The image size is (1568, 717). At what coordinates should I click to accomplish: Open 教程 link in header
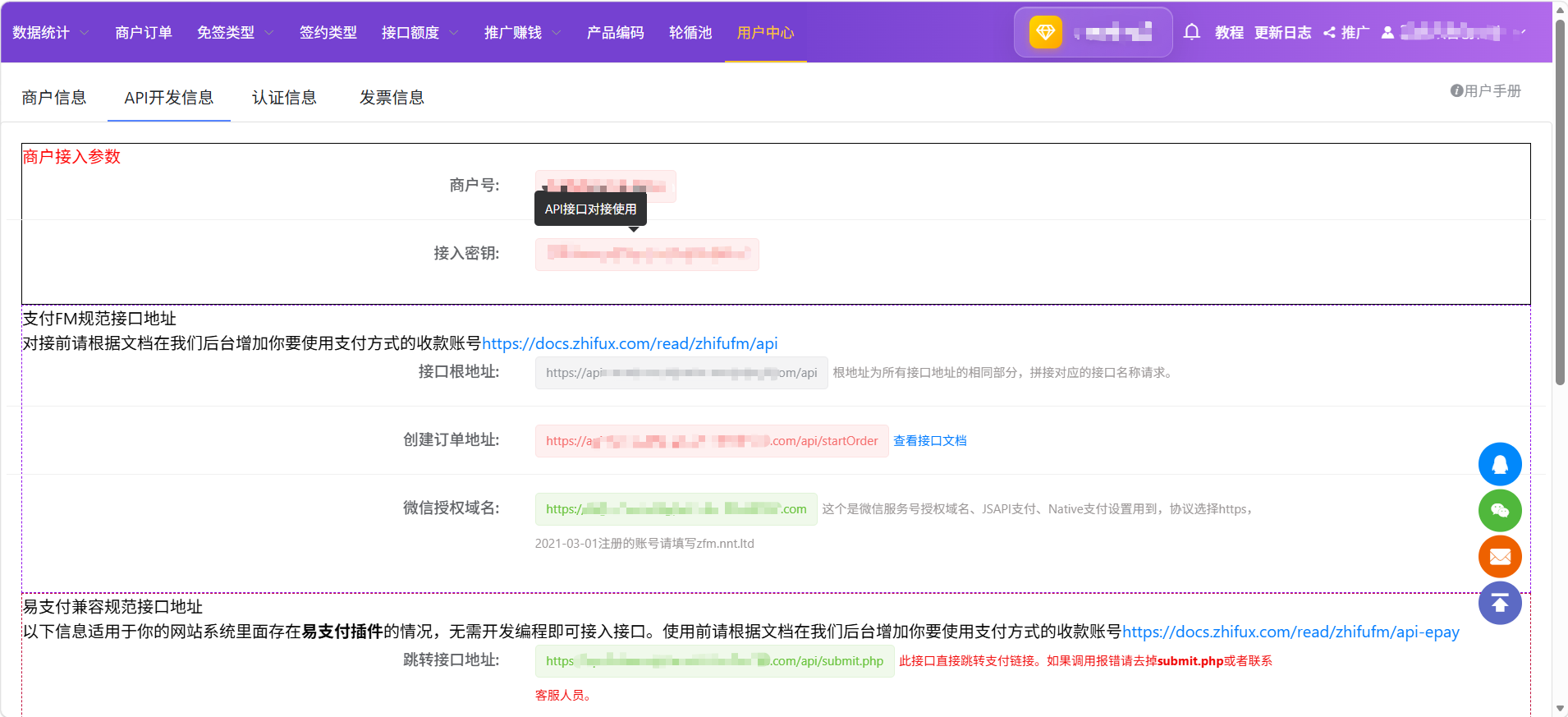point(1230,33)
